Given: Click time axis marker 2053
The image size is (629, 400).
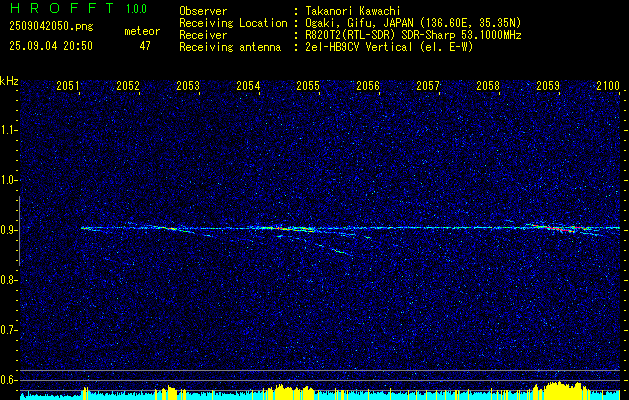Looking at the screenshot, I should pyautogui.click(x=188, y=86).
